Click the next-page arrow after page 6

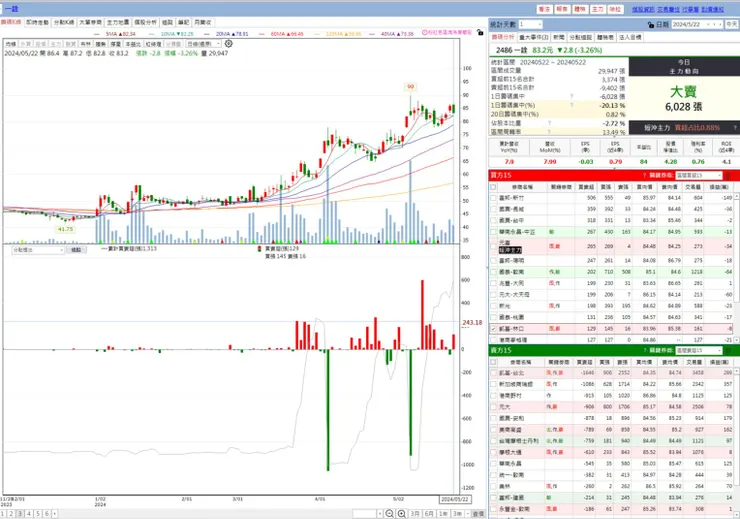pyautogui.click(x=55, y=513)
